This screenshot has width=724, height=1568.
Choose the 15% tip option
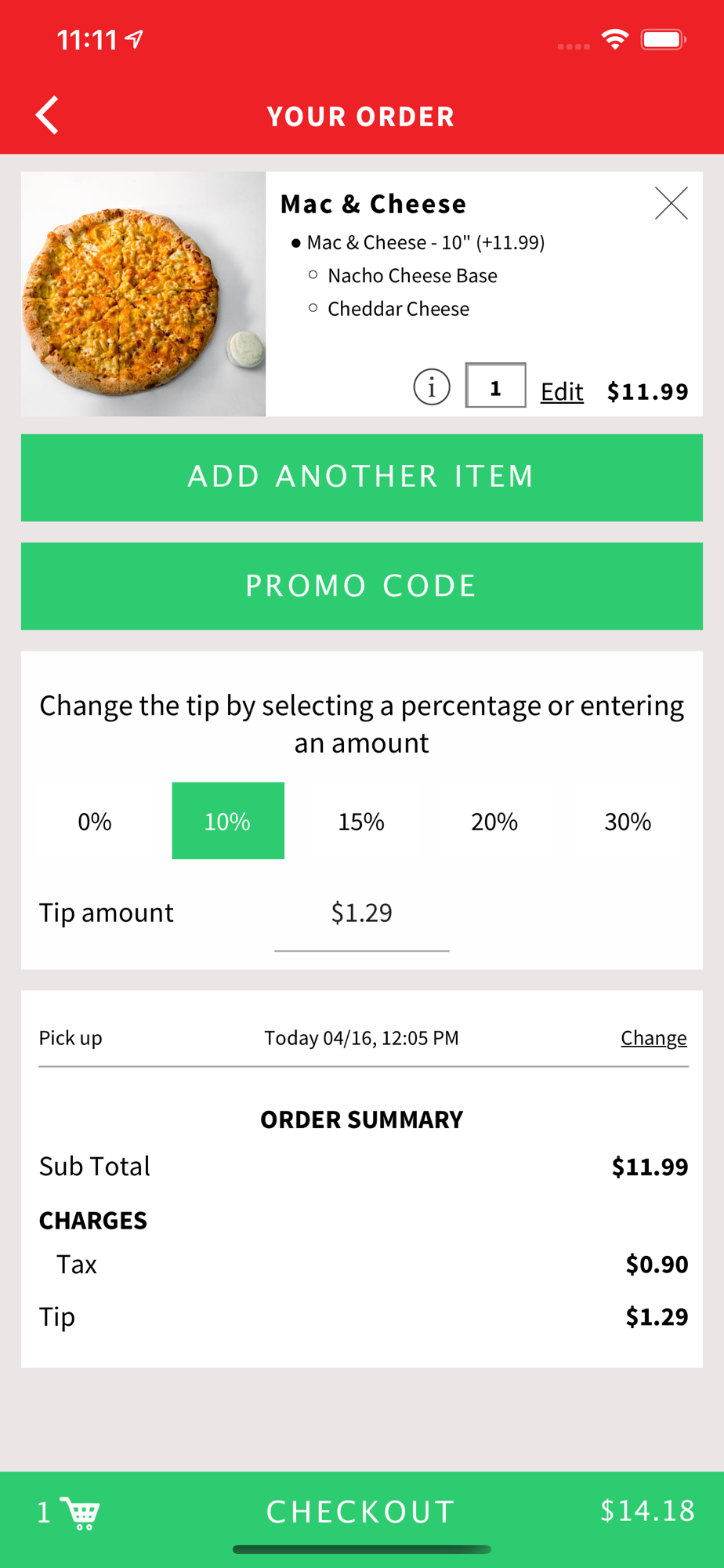361,822
